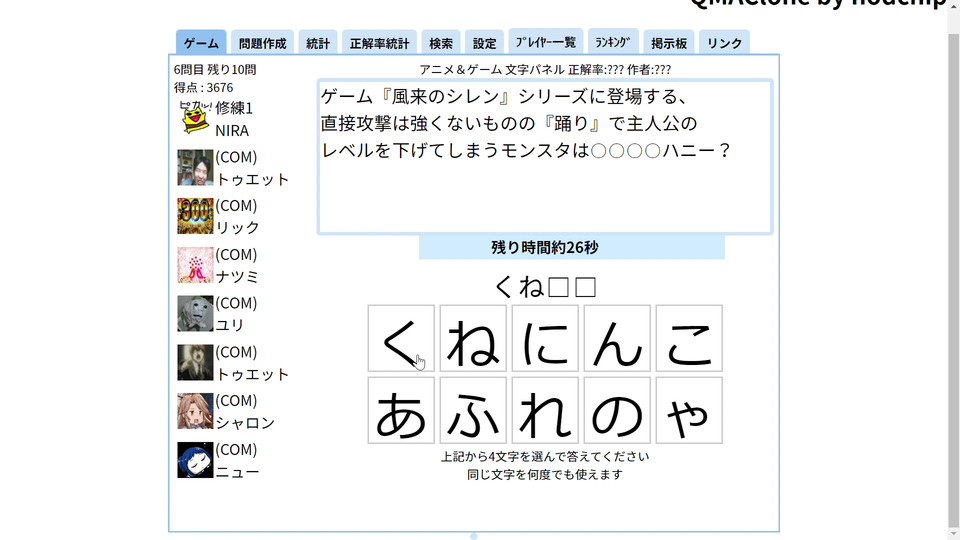Click NIRA's yellow smiley avatar
This screenshot has height=540, width=960.
pos(195,118)
